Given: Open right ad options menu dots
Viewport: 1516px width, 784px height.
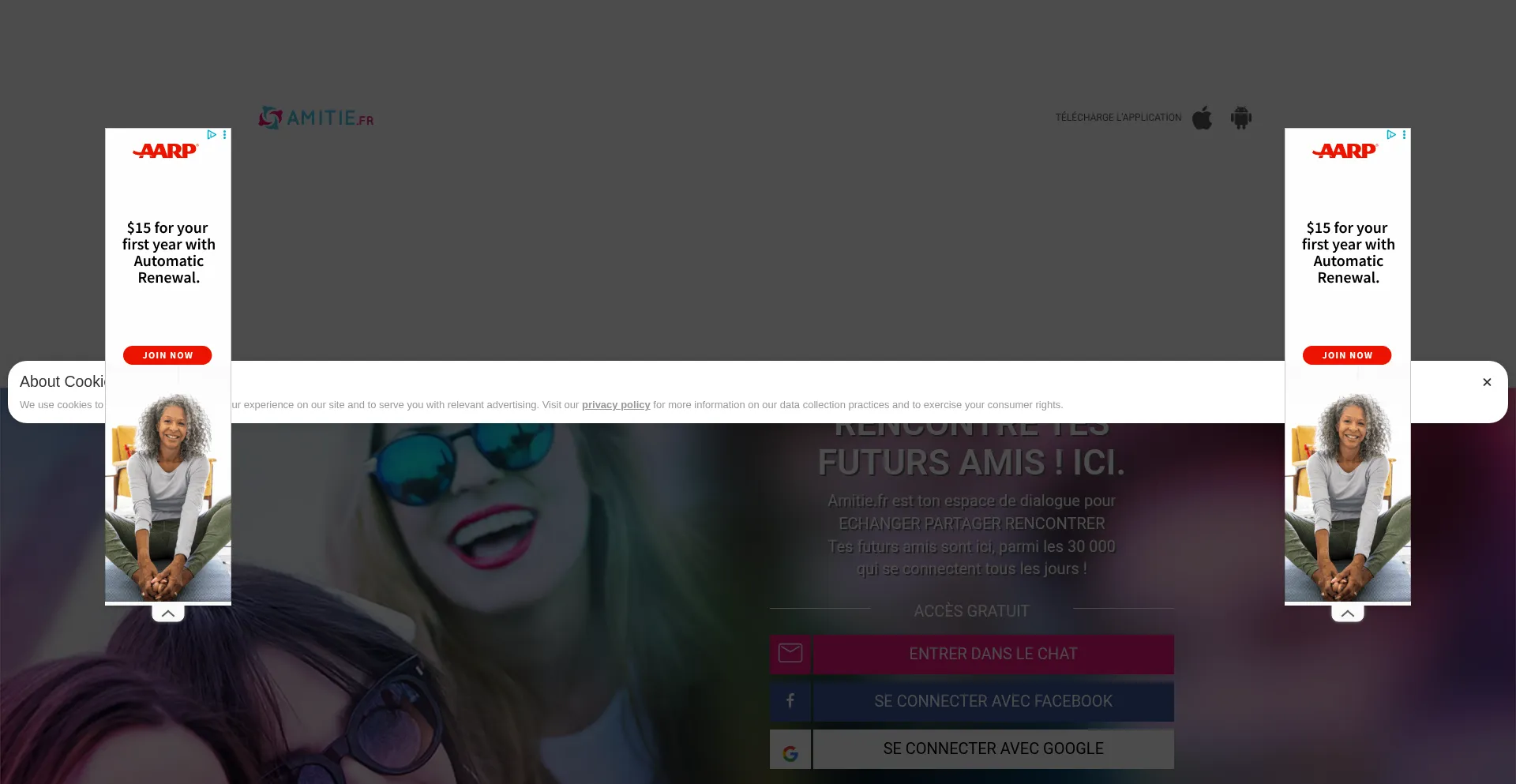Looking at the screenshot, I should tap(1405, 135).
